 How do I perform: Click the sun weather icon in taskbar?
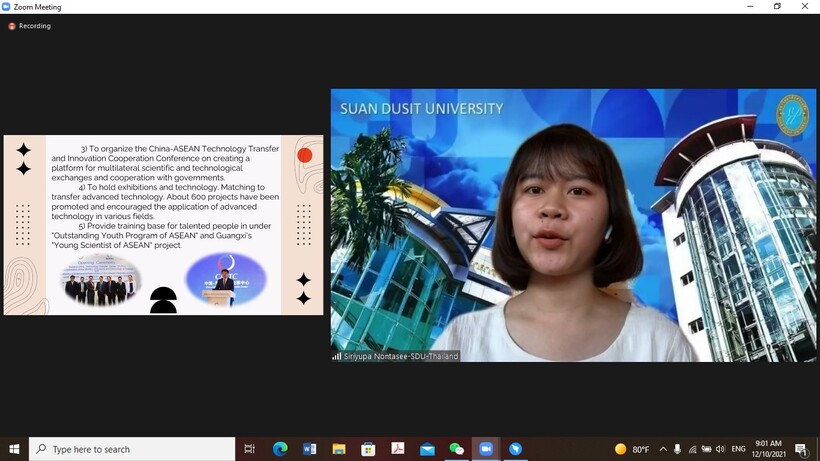click(x=621, y=449)
